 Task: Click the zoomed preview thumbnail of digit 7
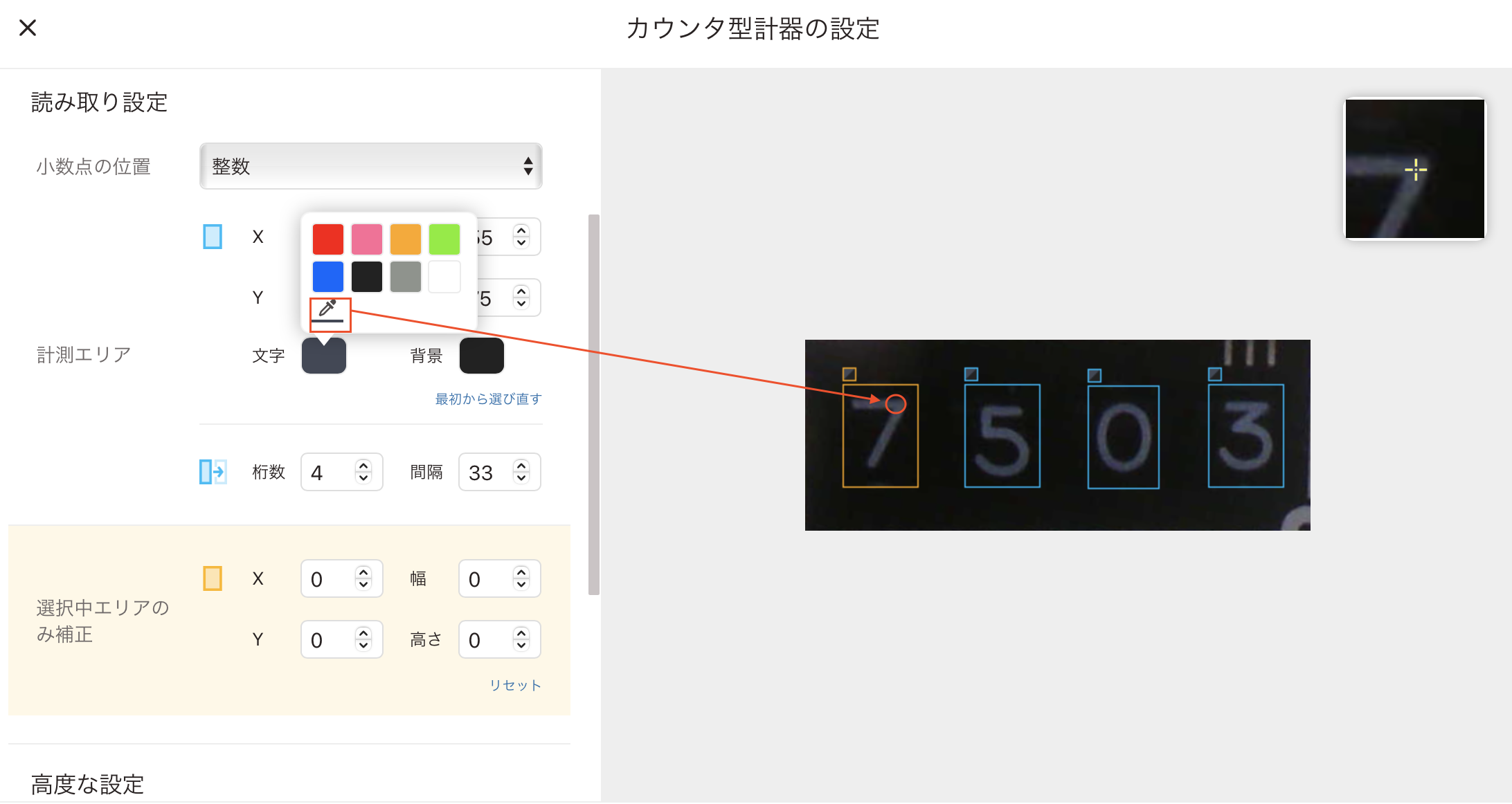point(1415,169)
